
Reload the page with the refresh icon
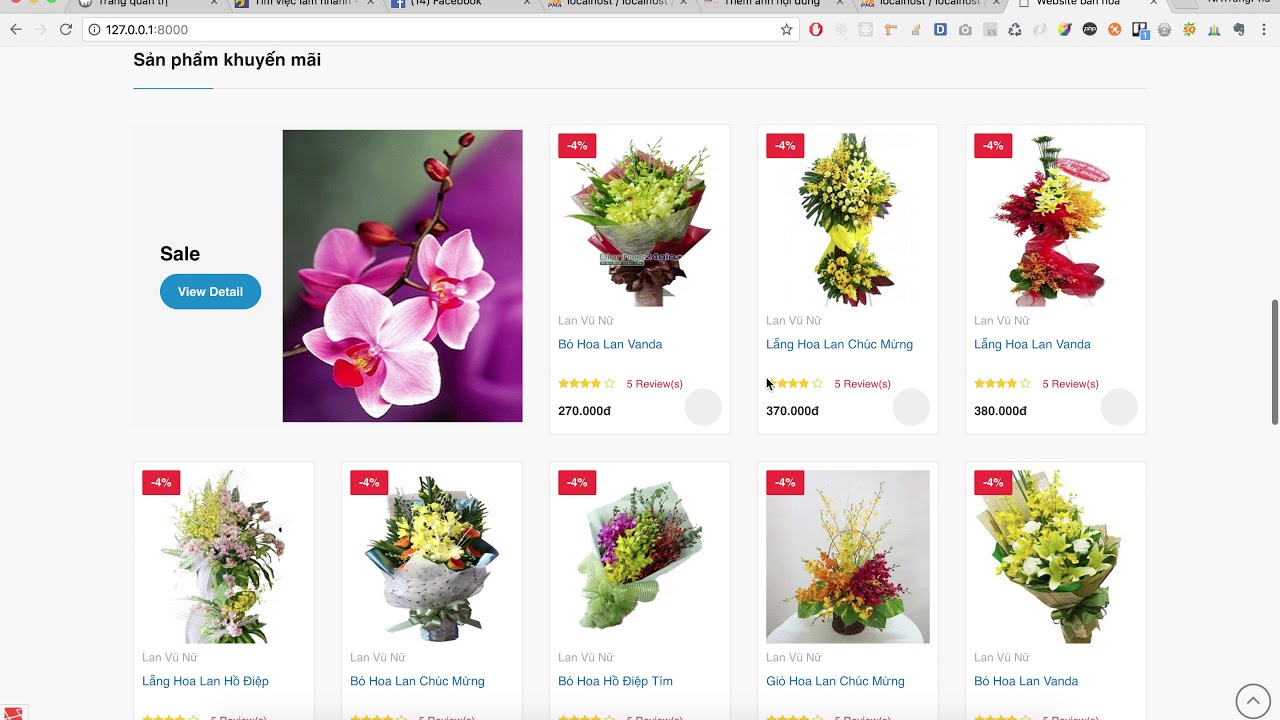66,30
